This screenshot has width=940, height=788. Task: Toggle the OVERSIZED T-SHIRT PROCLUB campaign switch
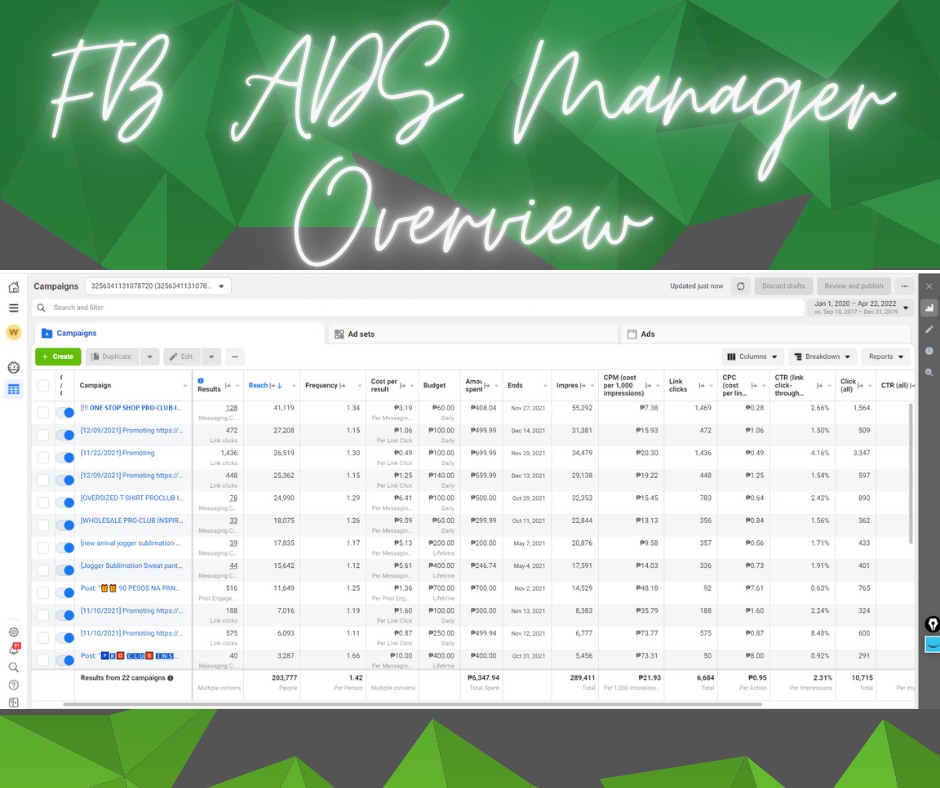click(x=65, y=503)
